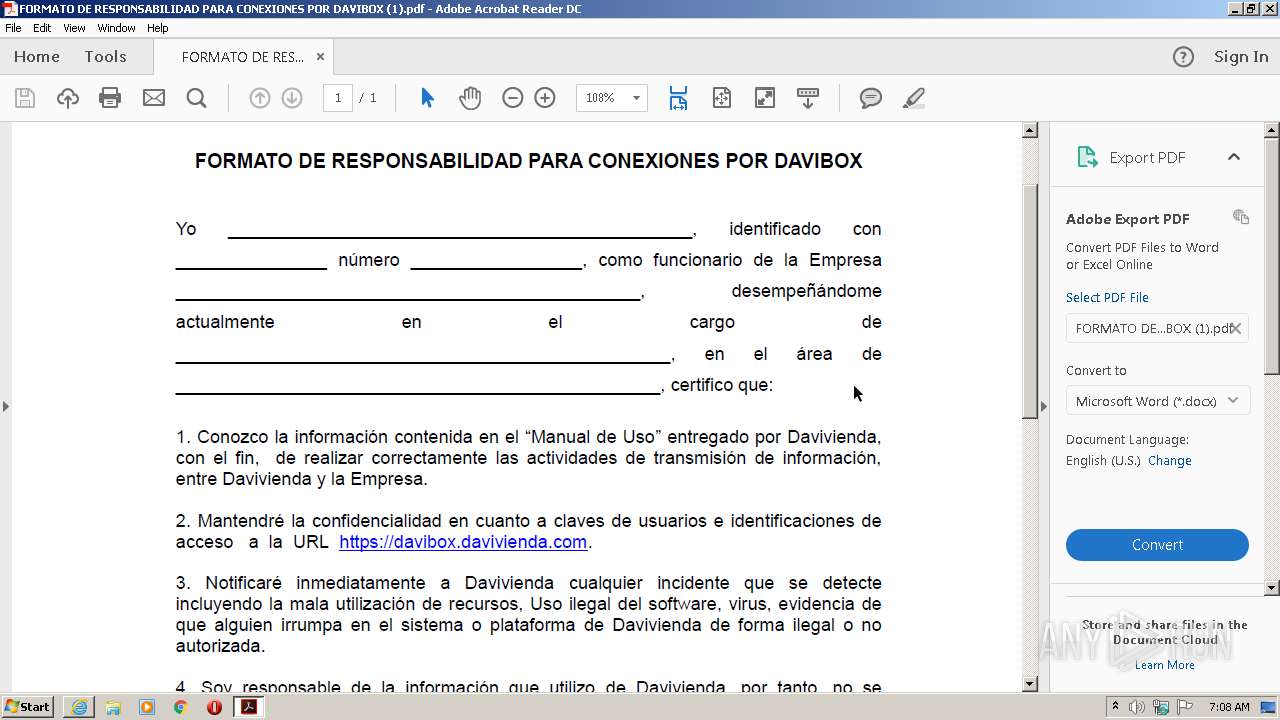Click the selected file name field

[1157, 328]
